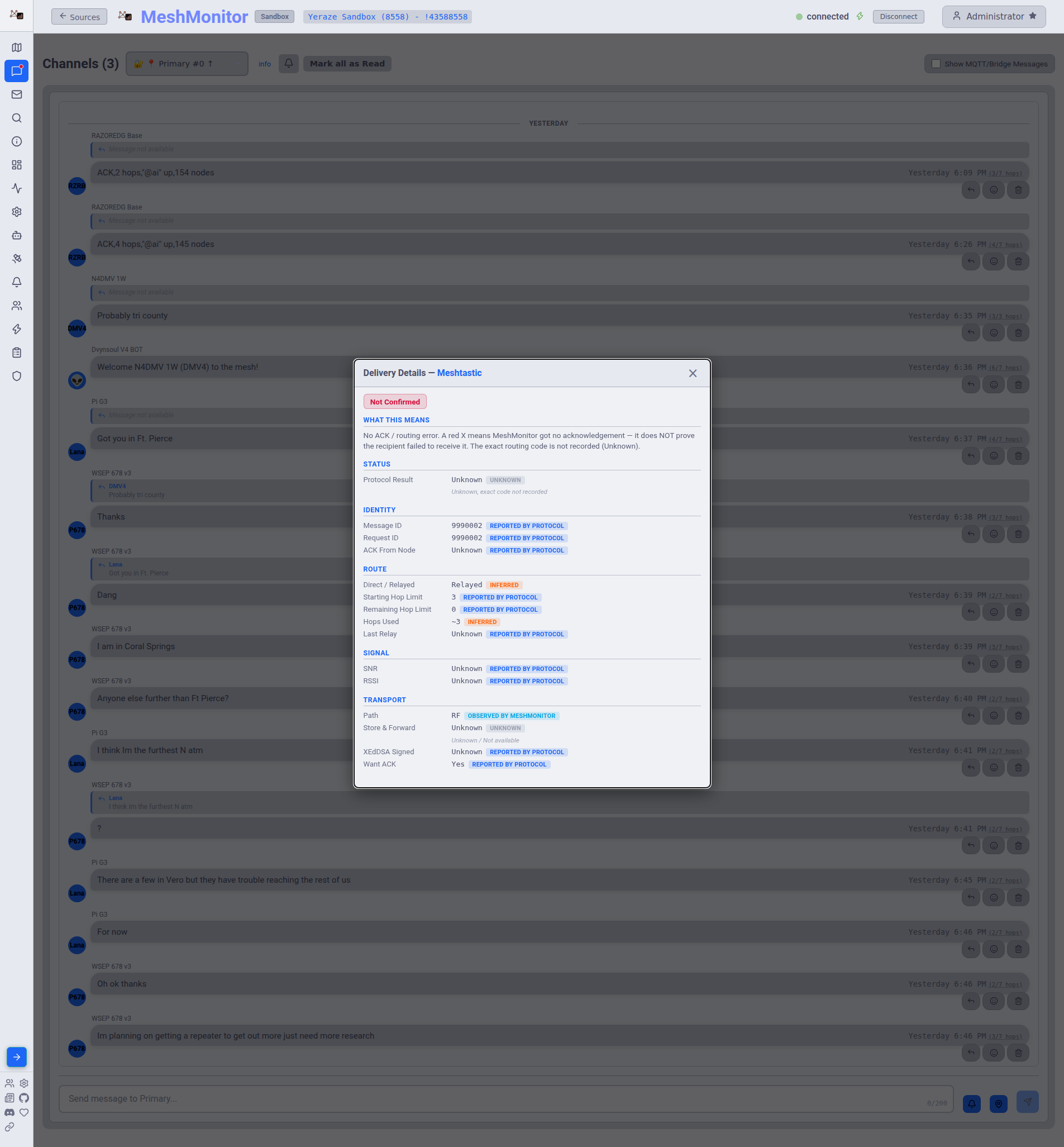This screenshot has width=1064, height=1147.
Task: Open the satellite icon in sidebar
Action: coord(17,259)
